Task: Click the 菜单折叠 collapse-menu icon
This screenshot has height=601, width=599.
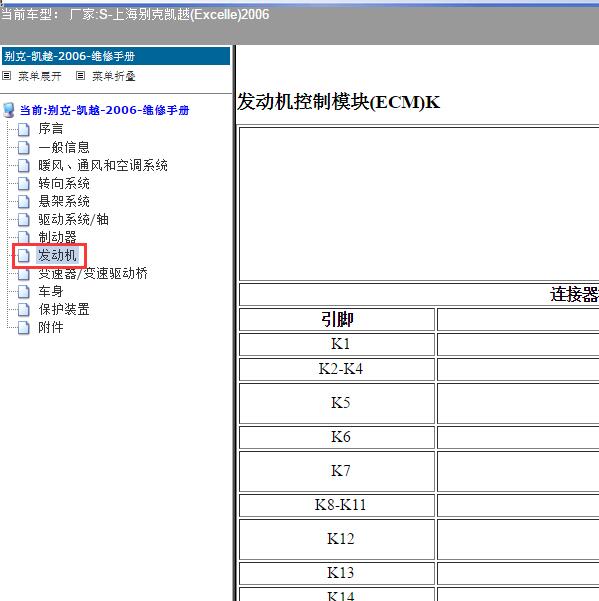Action: 80,76
